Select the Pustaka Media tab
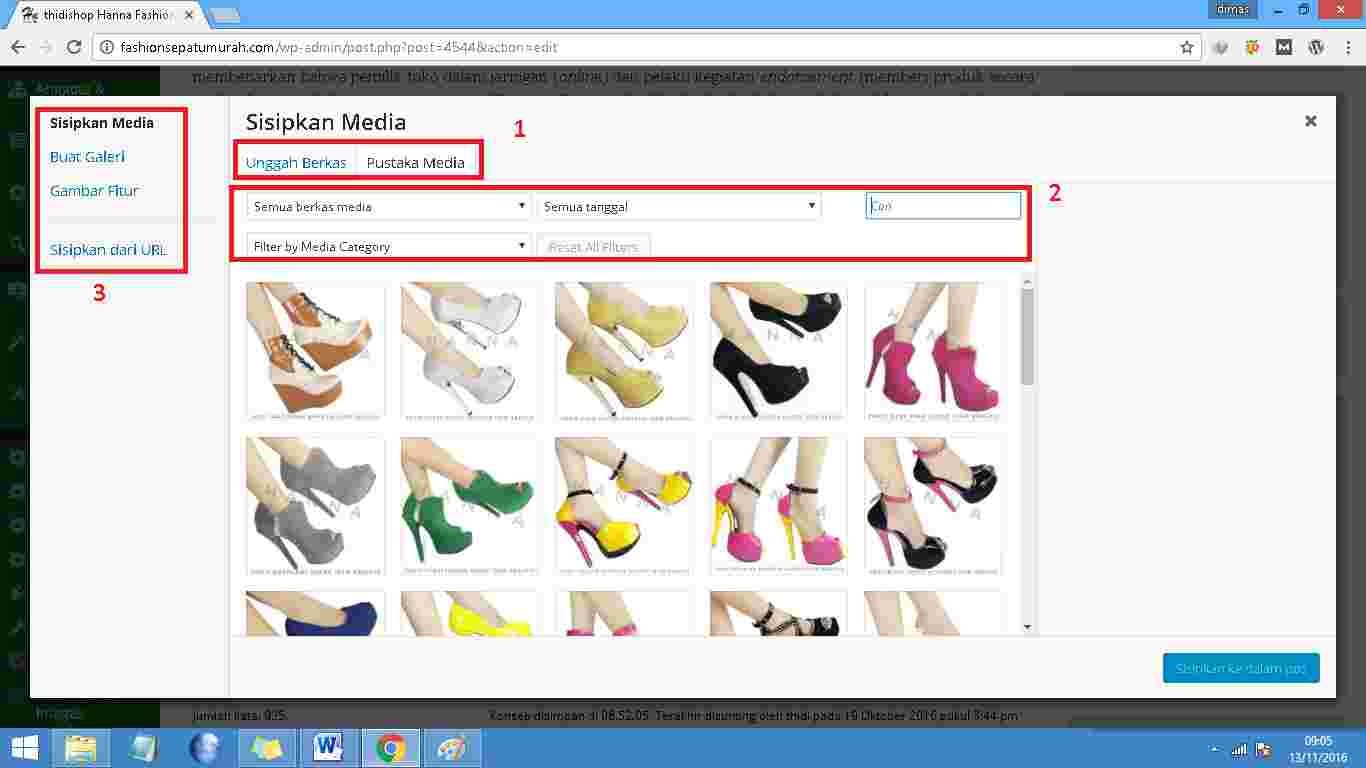Screen dimensions: 1366x768 pyautogui.click(x=415, y=162)
